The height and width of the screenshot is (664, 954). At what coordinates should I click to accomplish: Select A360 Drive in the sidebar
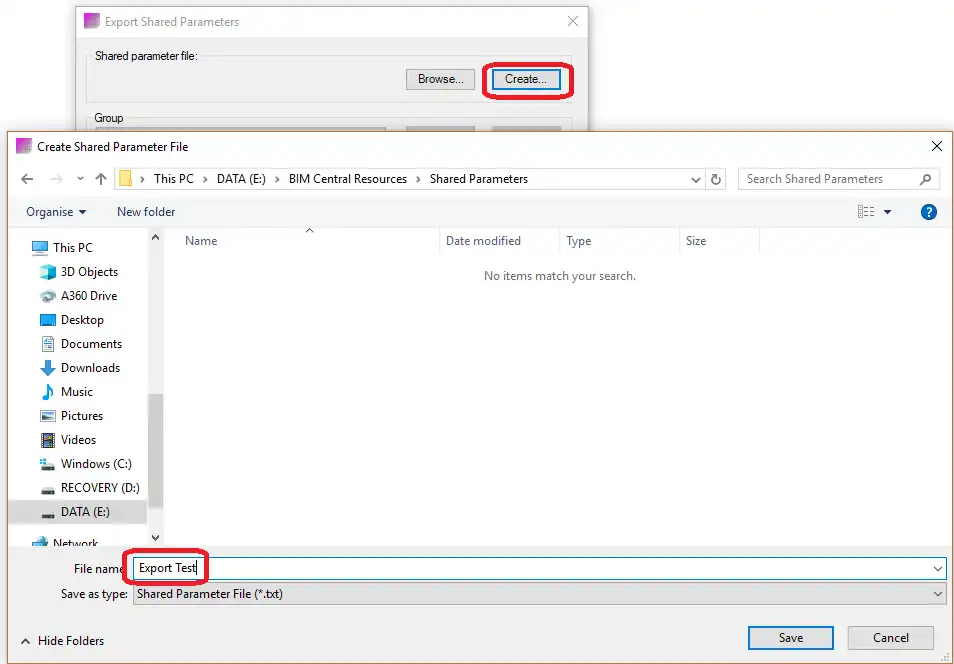pos(91,295)
